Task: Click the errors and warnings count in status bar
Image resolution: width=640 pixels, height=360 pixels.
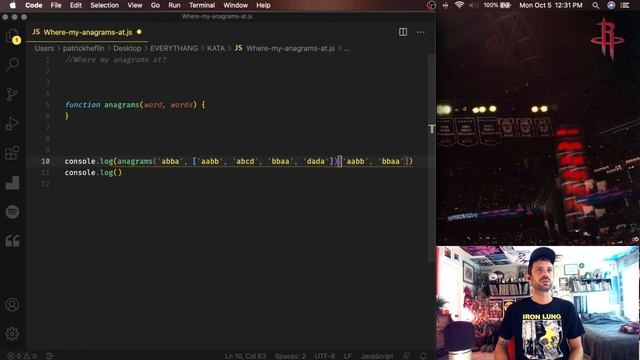Action: pyautogui.click(x=22, y=356)
